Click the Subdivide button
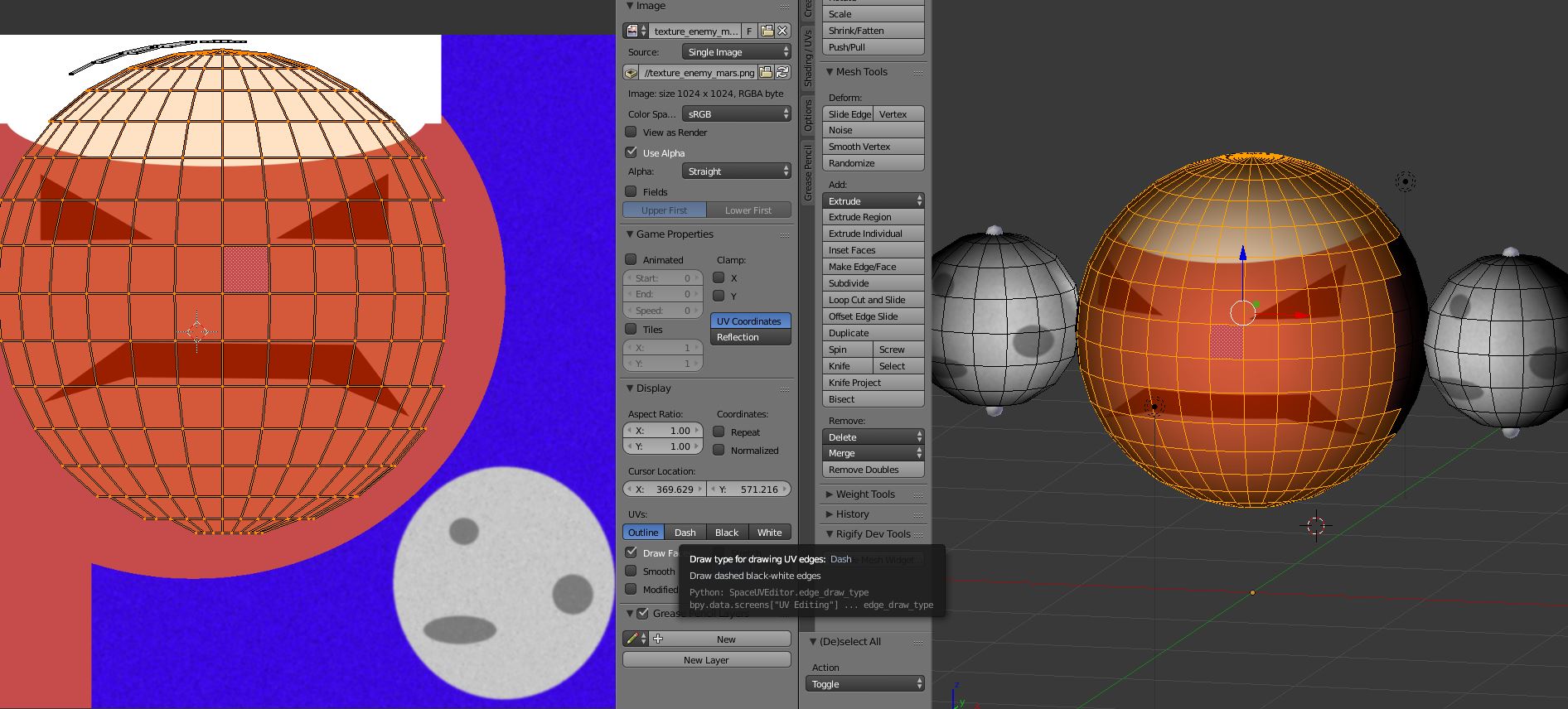The width and height of the screenshot is (1568, 709). coord(873,283)
